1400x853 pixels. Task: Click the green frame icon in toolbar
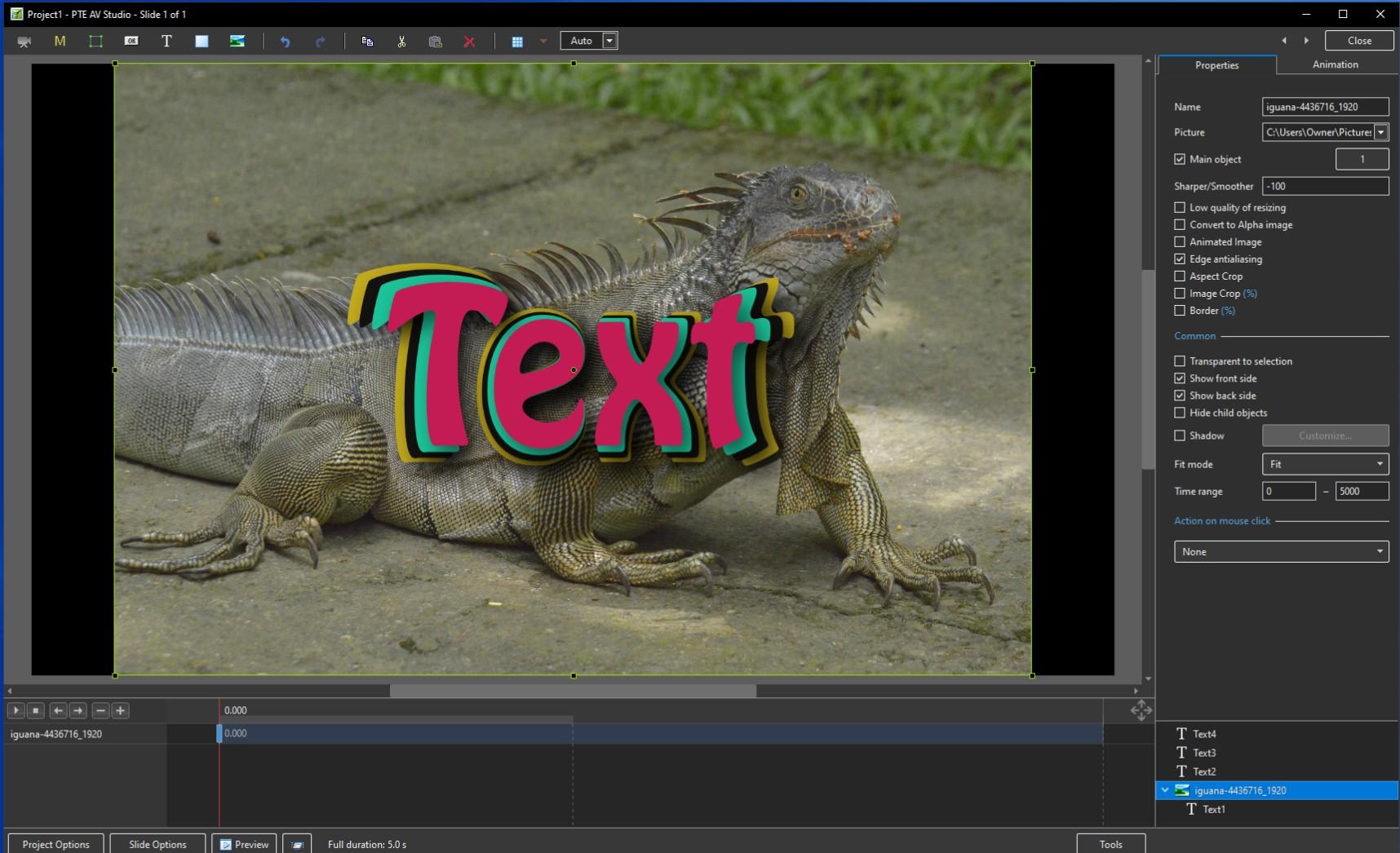pyautogui.click(x=95, y=41)
